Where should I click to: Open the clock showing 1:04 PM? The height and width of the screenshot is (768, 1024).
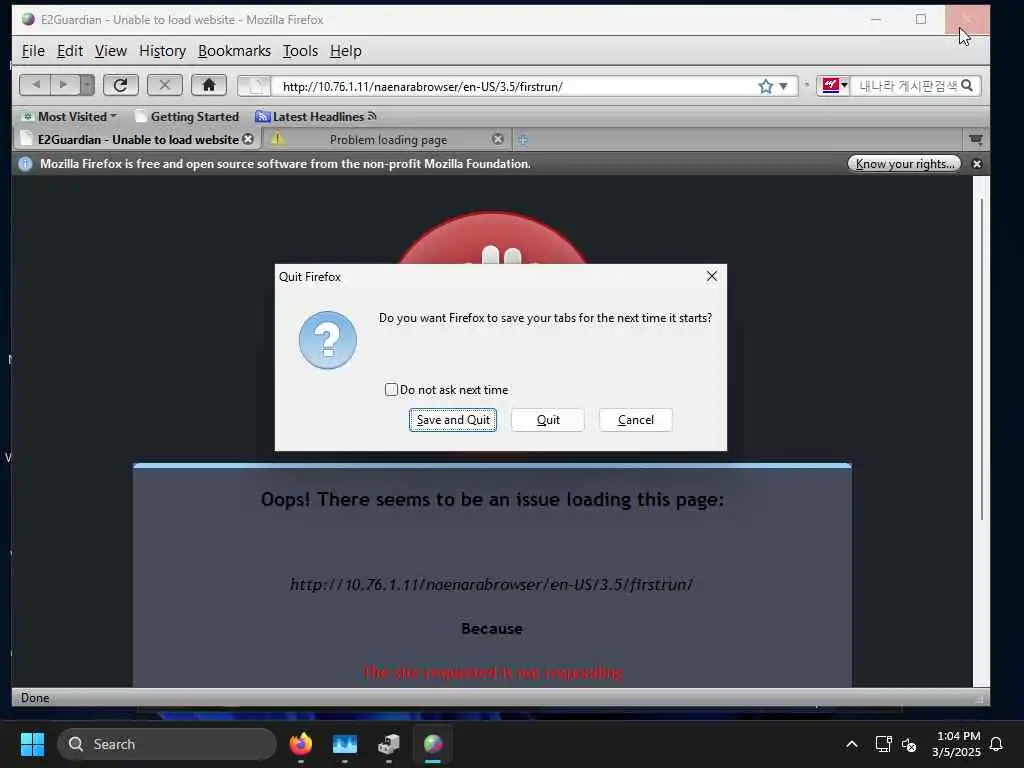957,744
